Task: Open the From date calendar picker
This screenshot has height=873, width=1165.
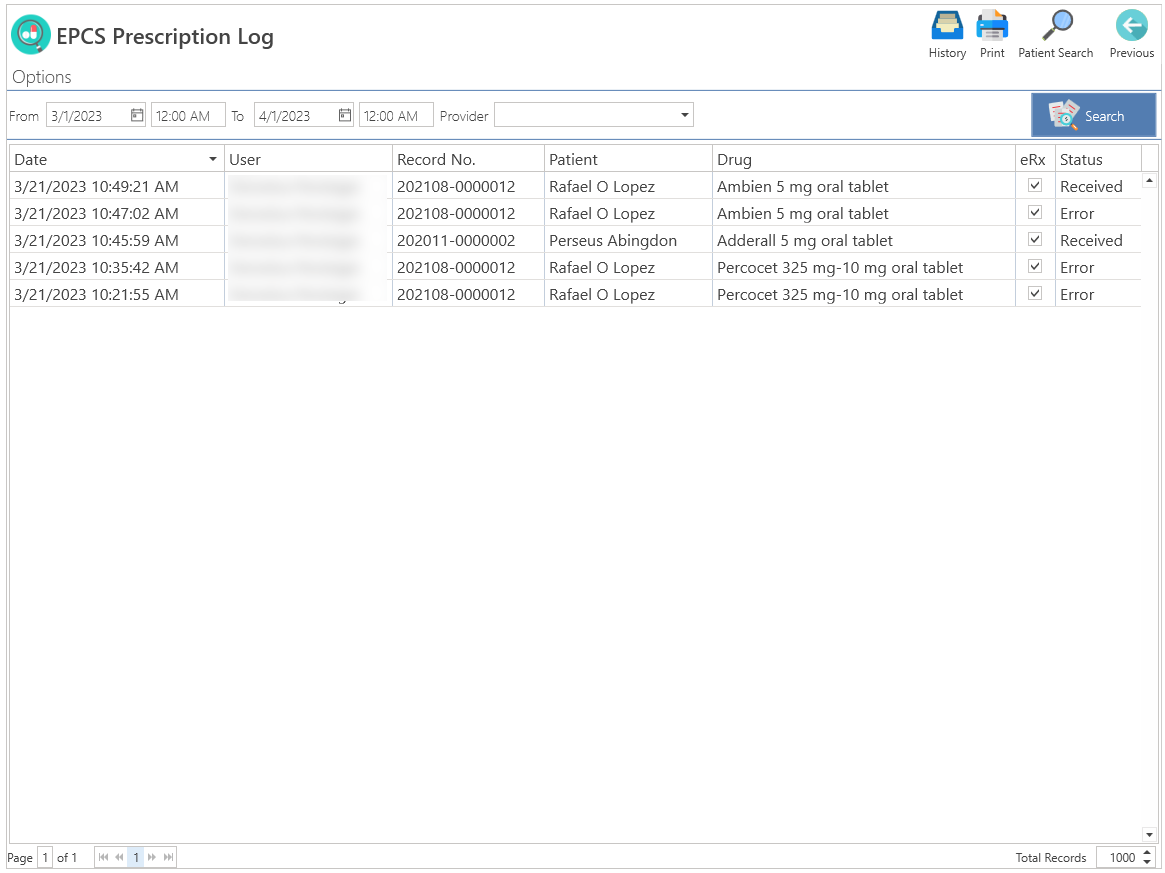Action: [137, 115]
